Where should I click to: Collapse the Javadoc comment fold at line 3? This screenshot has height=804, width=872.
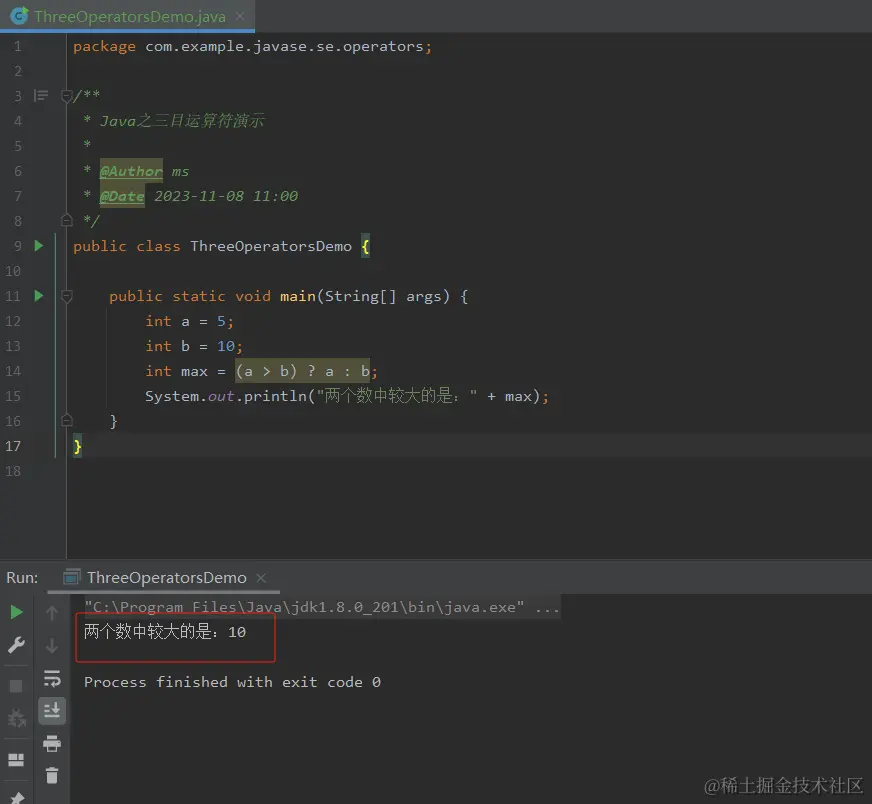[66, 96]
